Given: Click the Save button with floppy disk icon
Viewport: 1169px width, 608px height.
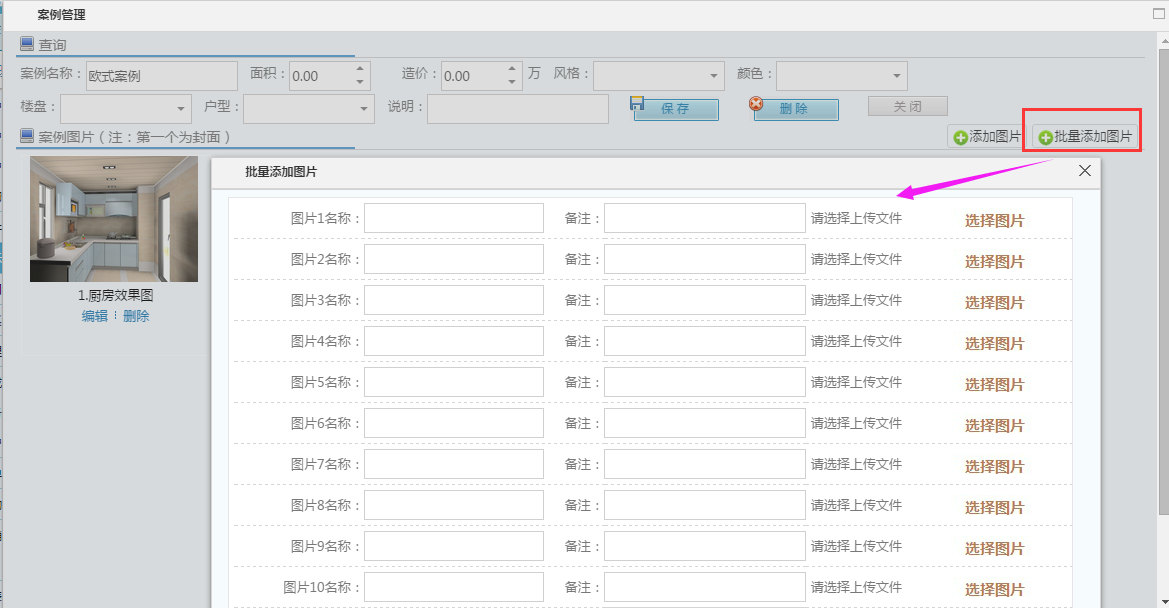Looking at the screenshot, I should point(676,109).
